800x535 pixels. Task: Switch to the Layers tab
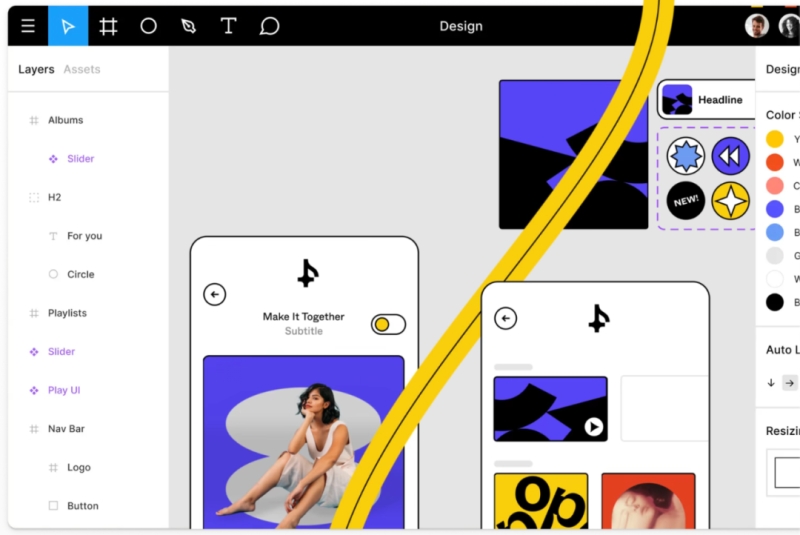(36, 69)
